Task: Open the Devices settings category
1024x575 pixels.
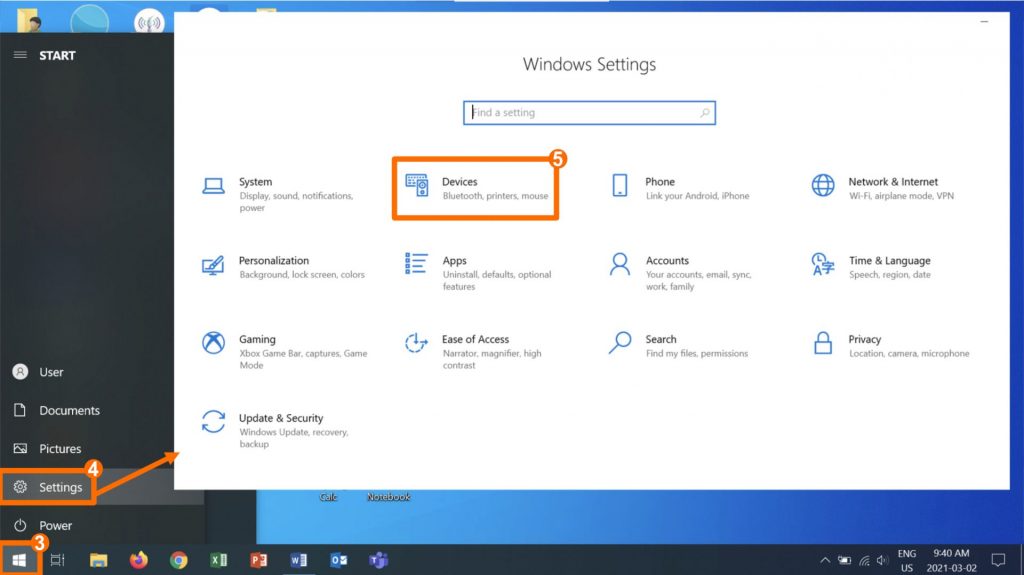Action: tap(476, 188)
